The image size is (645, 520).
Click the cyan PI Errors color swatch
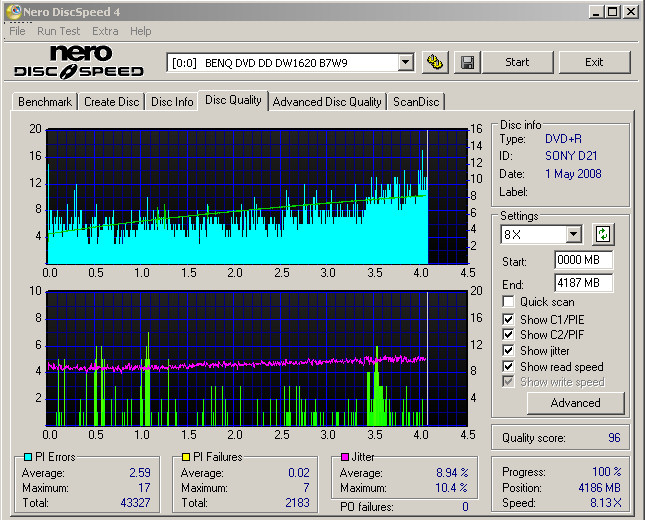click(28, 457)
